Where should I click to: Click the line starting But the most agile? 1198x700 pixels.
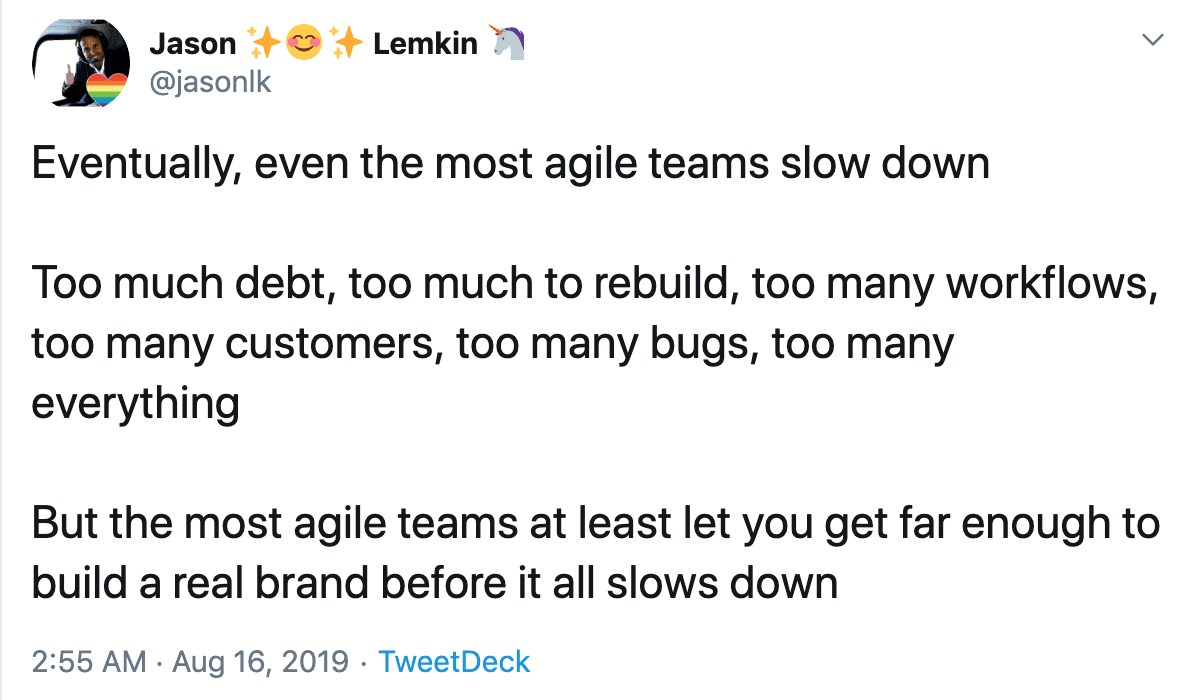pyautogui.click(x=595, y=524)
